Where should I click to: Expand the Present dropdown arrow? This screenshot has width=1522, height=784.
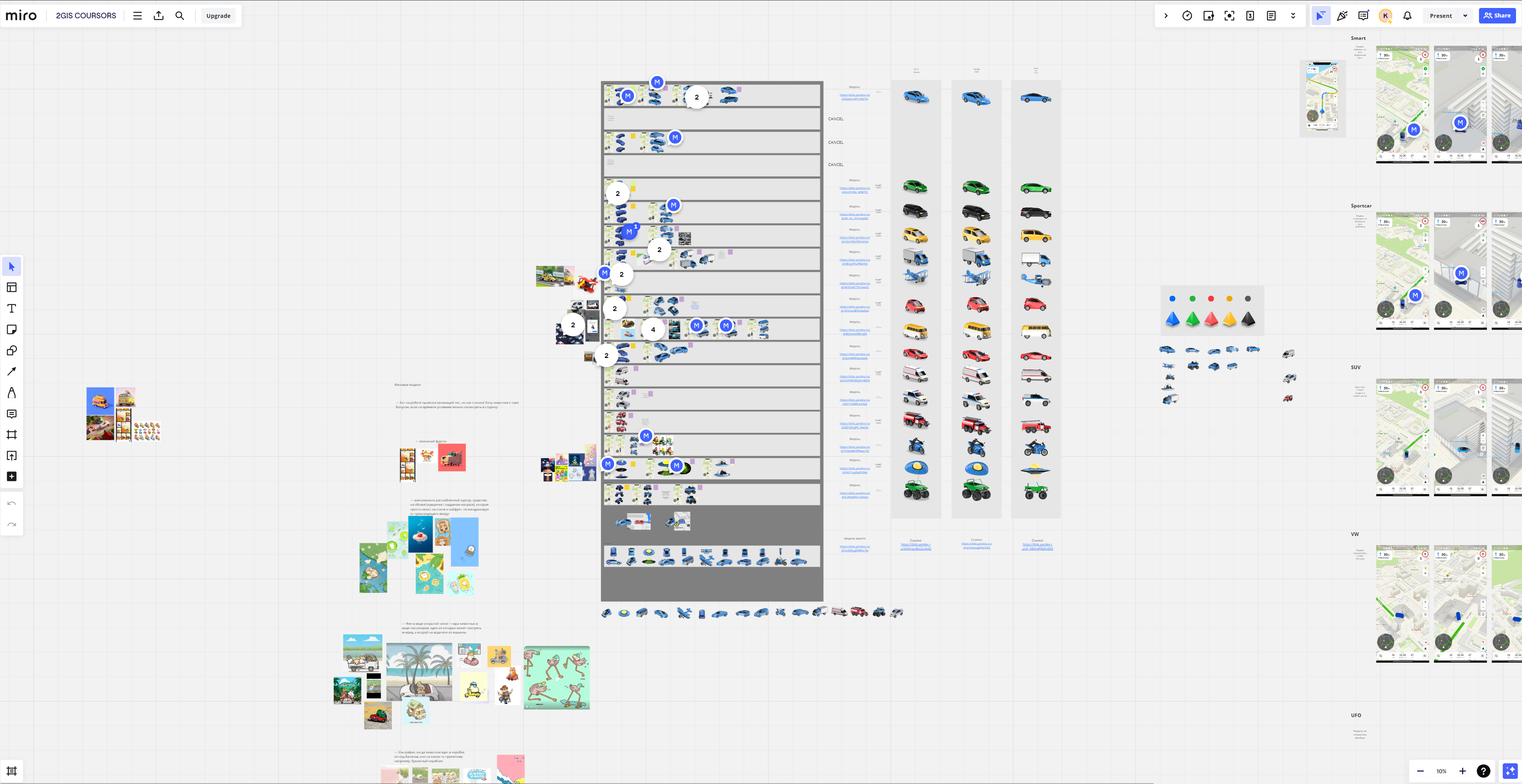(x=1465, y=16)
